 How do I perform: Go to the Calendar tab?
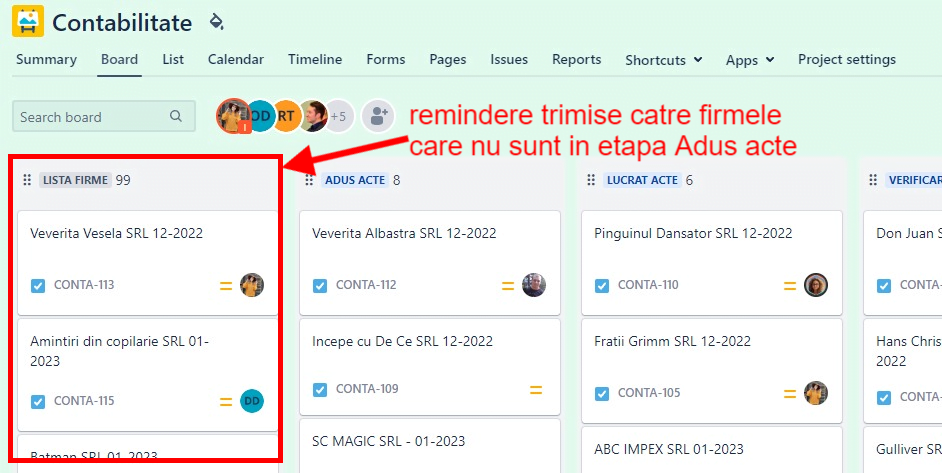tap(236, 60)
